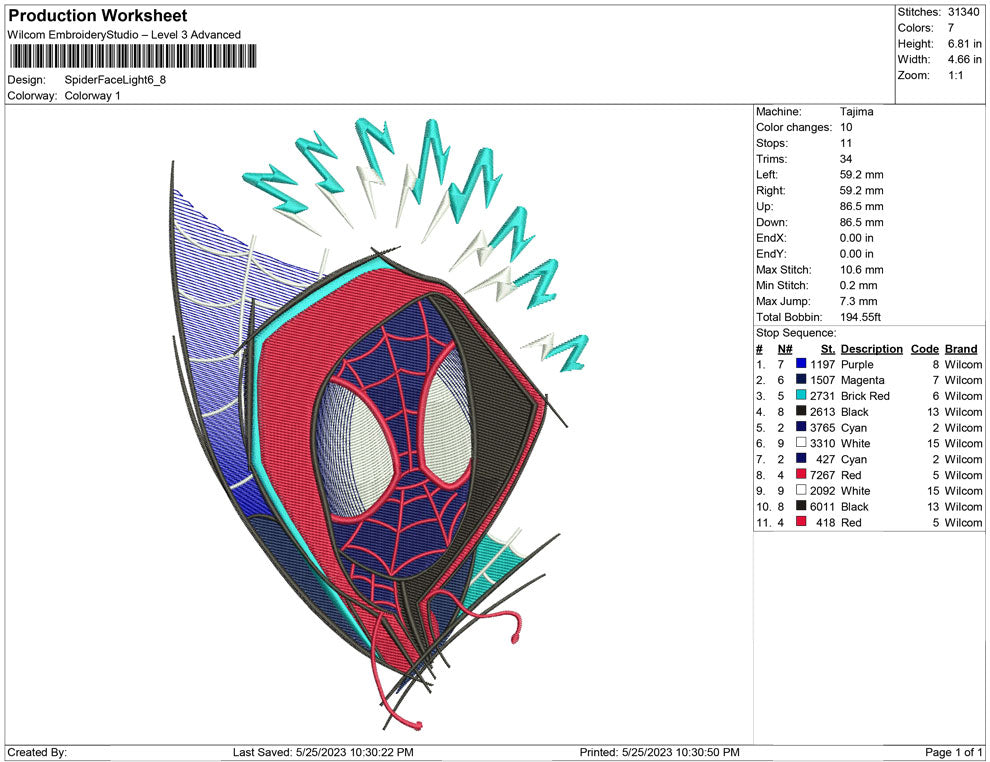Click the 'Purple' description text
The image size is (990, 762).
coord(857,364)
